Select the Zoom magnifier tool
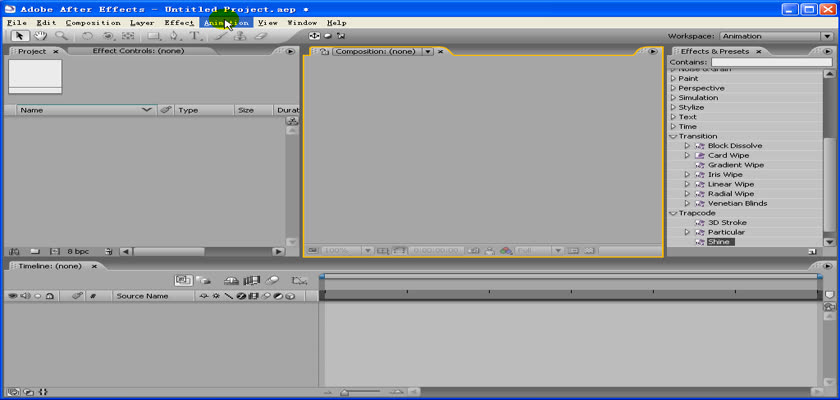840x400 pixels. click(x=61, y=36)
